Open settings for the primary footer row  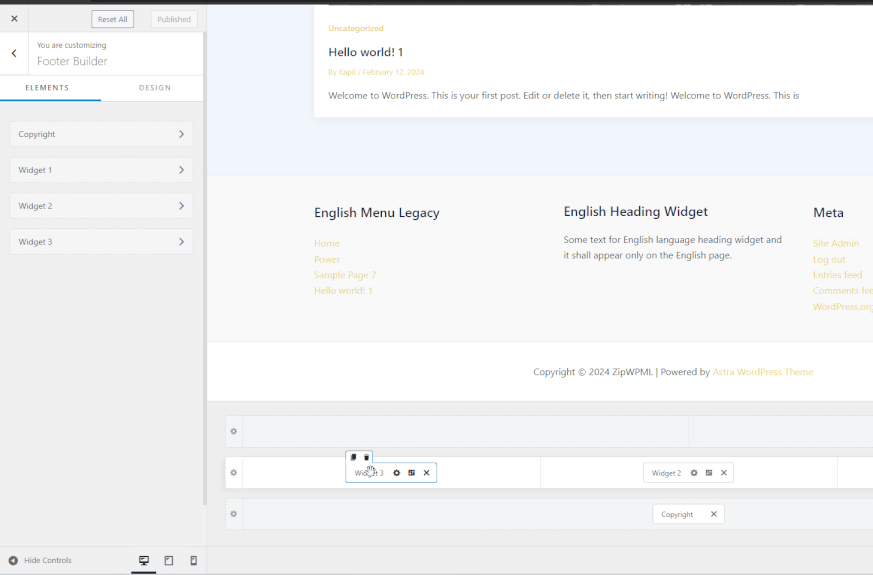pyautogui.click(x=234, y=473)
